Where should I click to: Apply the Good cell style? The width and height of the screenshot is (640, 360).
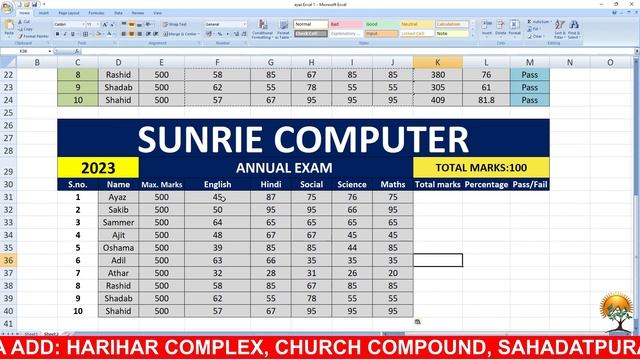point(381,24)
